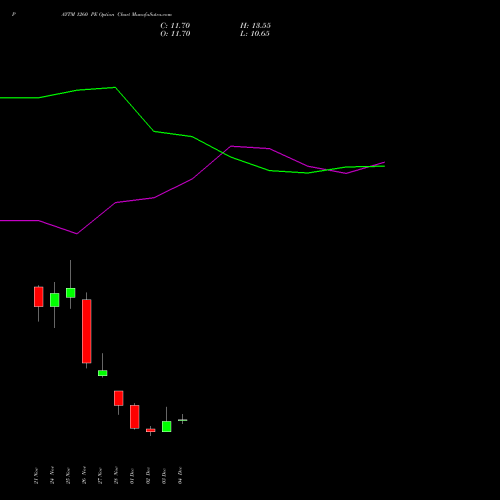The width and height of the screenshot is (500, 500).
Task: Select the tiny red candlestick for 02 Dec
Action: coord(151,430)
